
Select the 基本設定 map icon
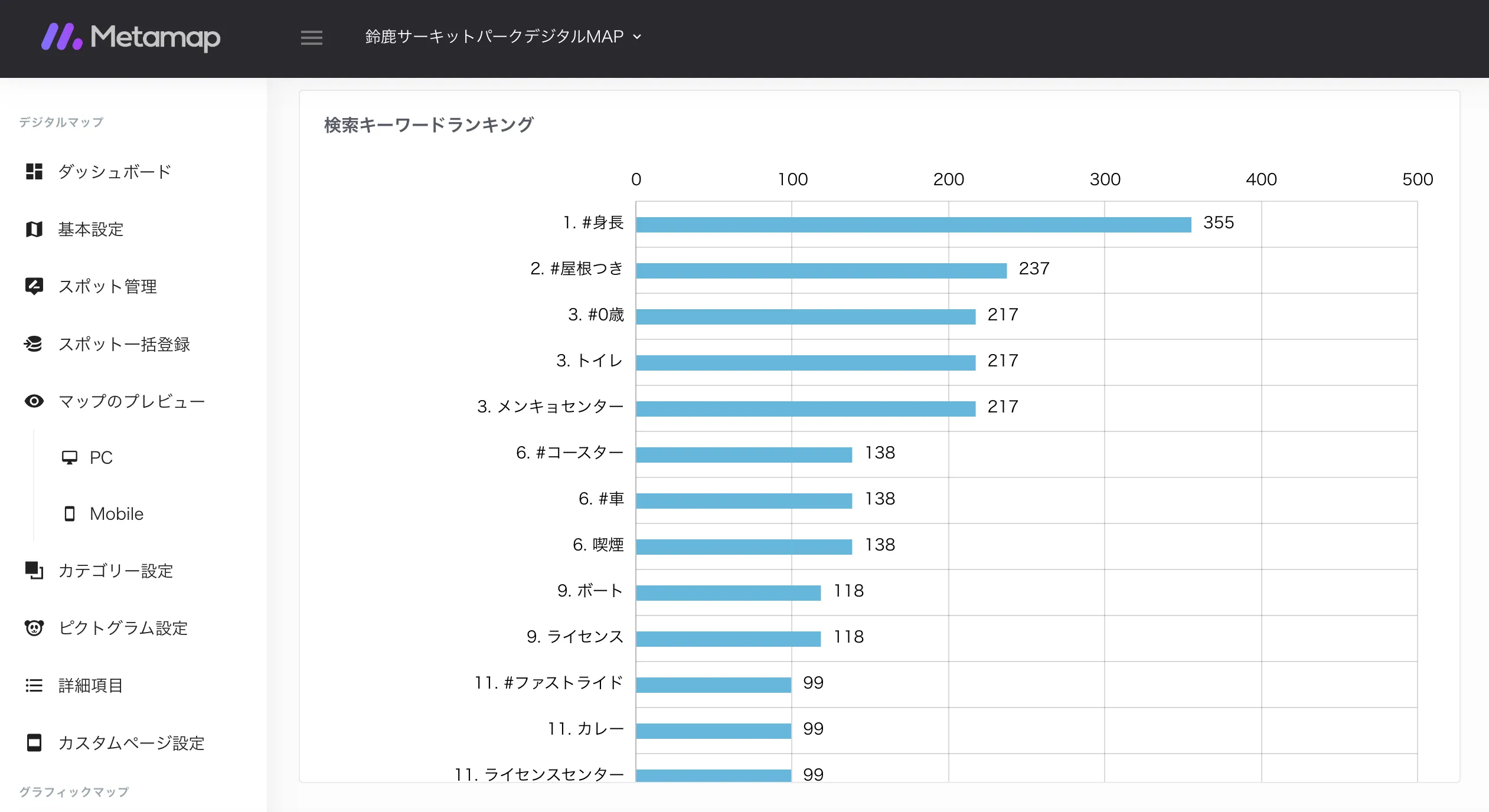[34, 229]
